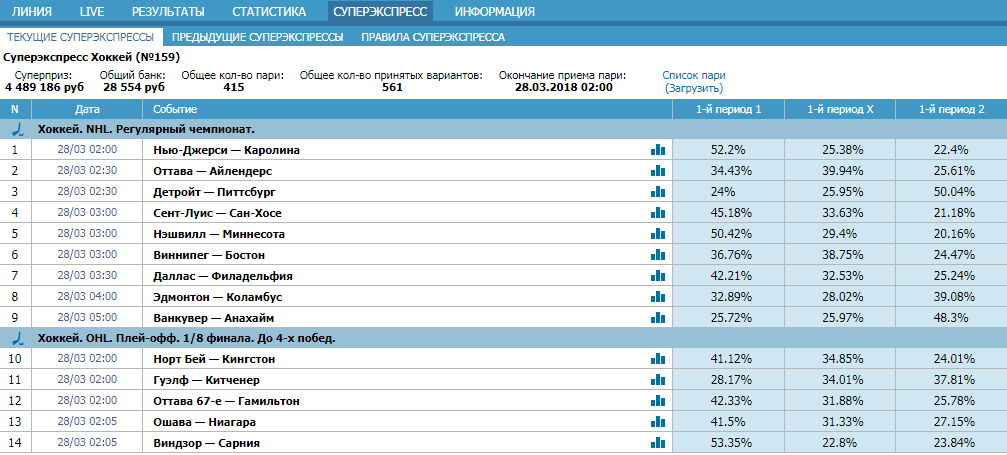Open the ИНФОРМАЦИЯ tab
This screenshot has height=455, width=1007.
pos(495,12)
